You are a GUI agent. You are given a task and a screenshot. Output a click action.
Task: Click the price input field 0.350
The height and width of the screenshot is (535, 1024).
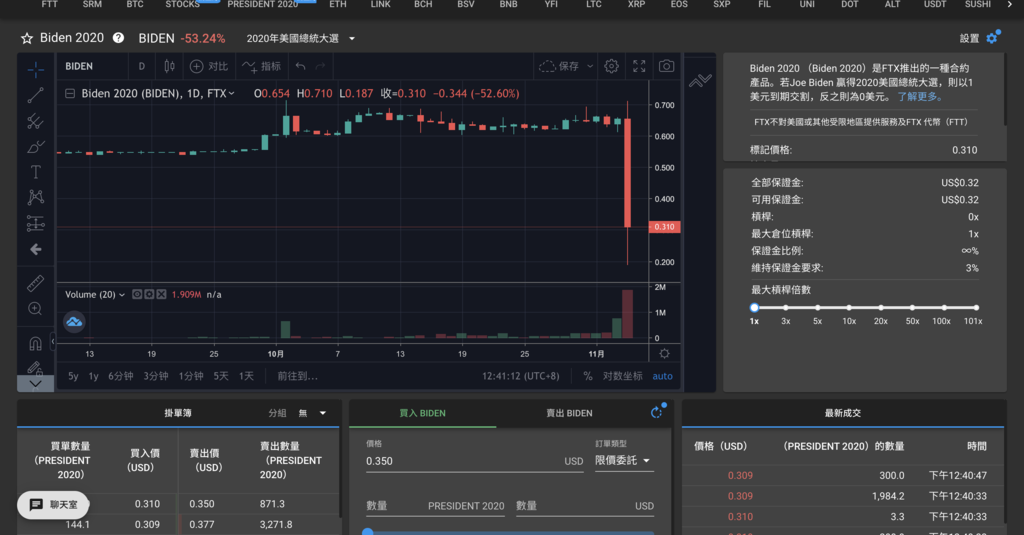475,461
